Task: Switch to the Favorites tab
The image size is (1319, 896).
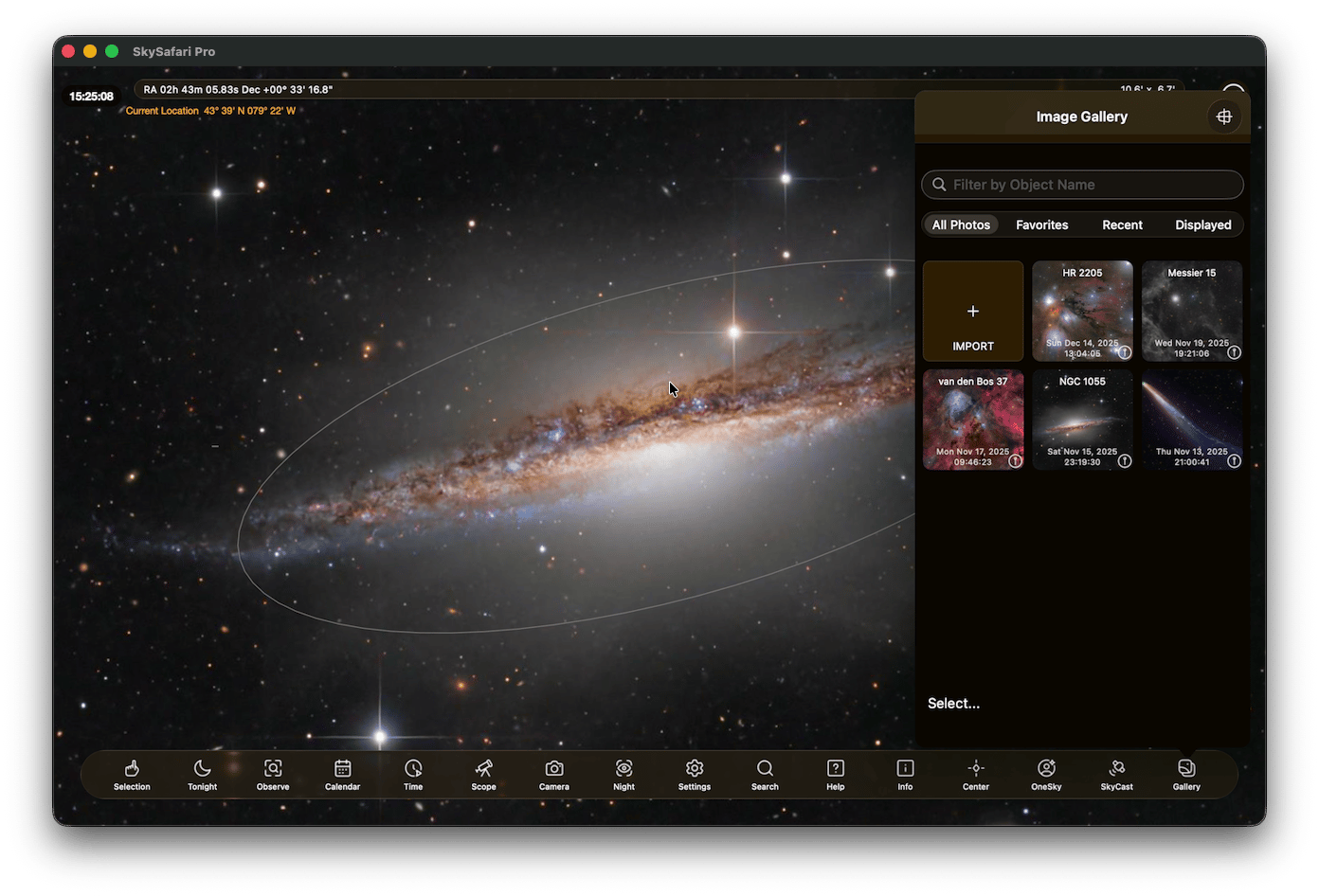Action: point(1041,224)
